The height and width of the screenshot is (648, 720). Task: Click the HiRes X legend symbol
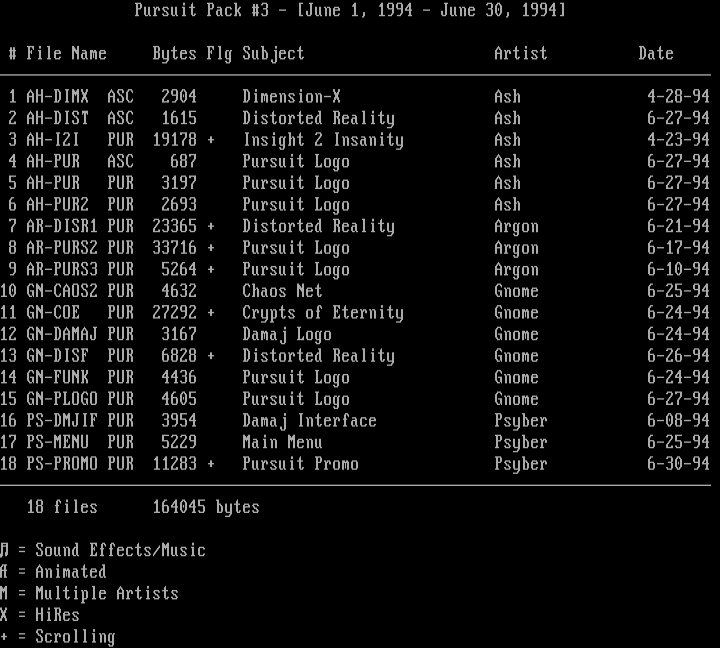[5, 615]
